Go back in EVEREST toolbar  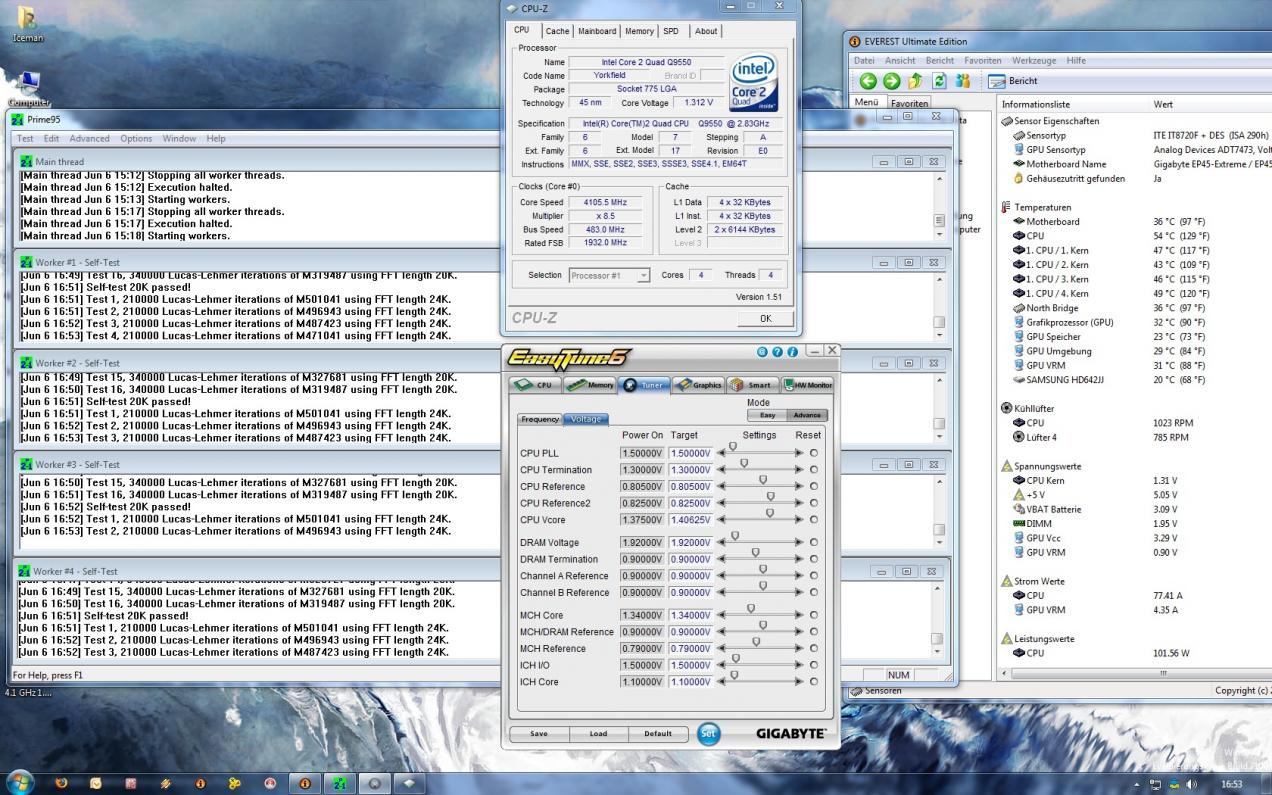coord(868,81)
